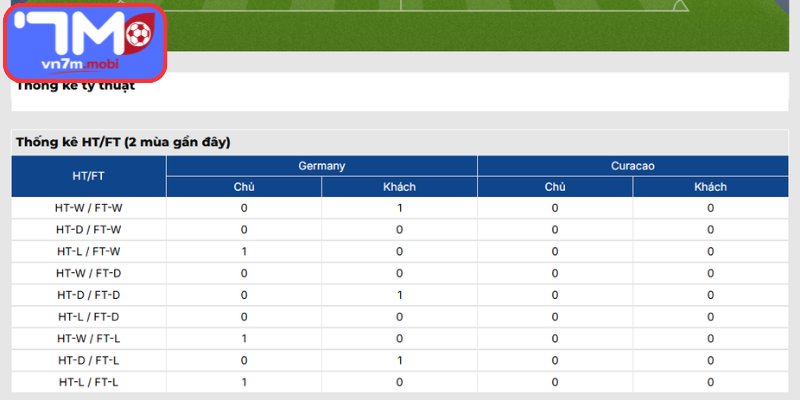Click the HT-W / FT-L row label

(x=89, y=339)
